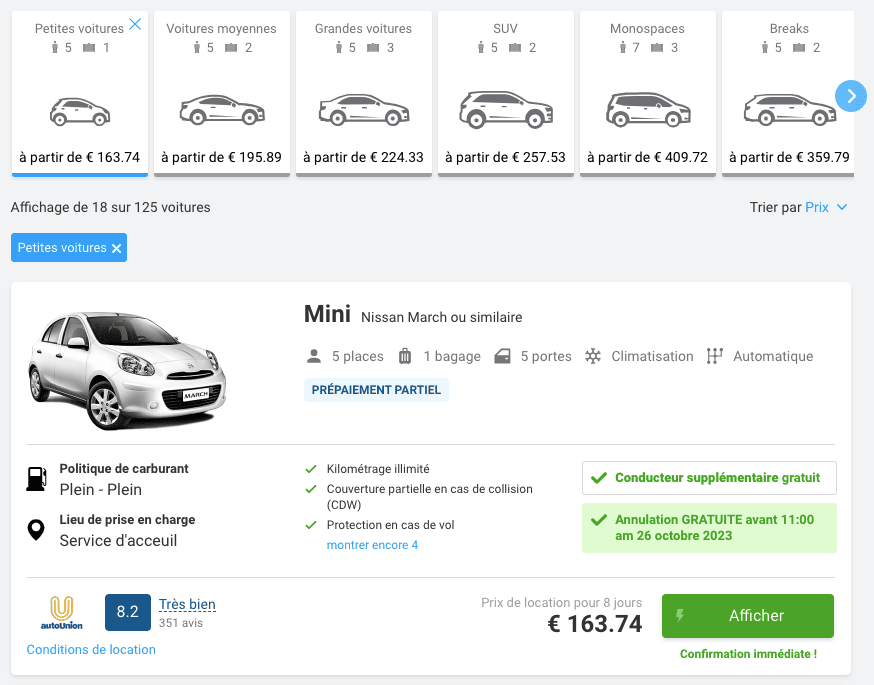Select the Voitures moyennes category card

[222, 93]
